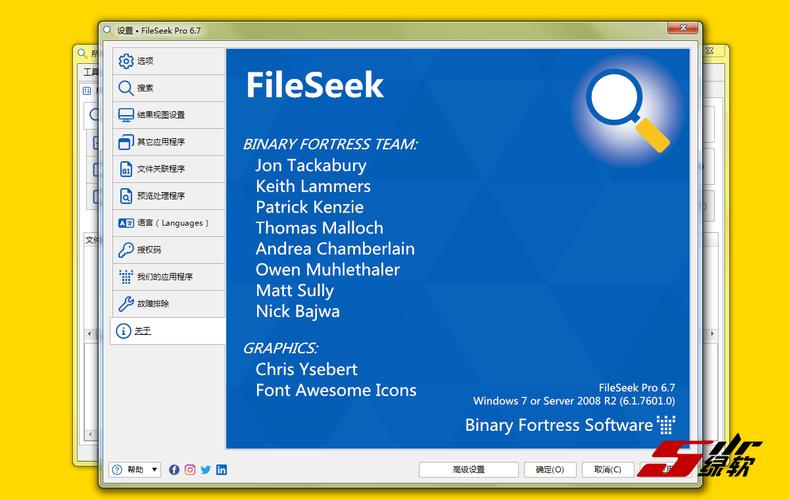789x500 pixels.
Task: Click the name Matt Sully
Action: tap(294, 291)
